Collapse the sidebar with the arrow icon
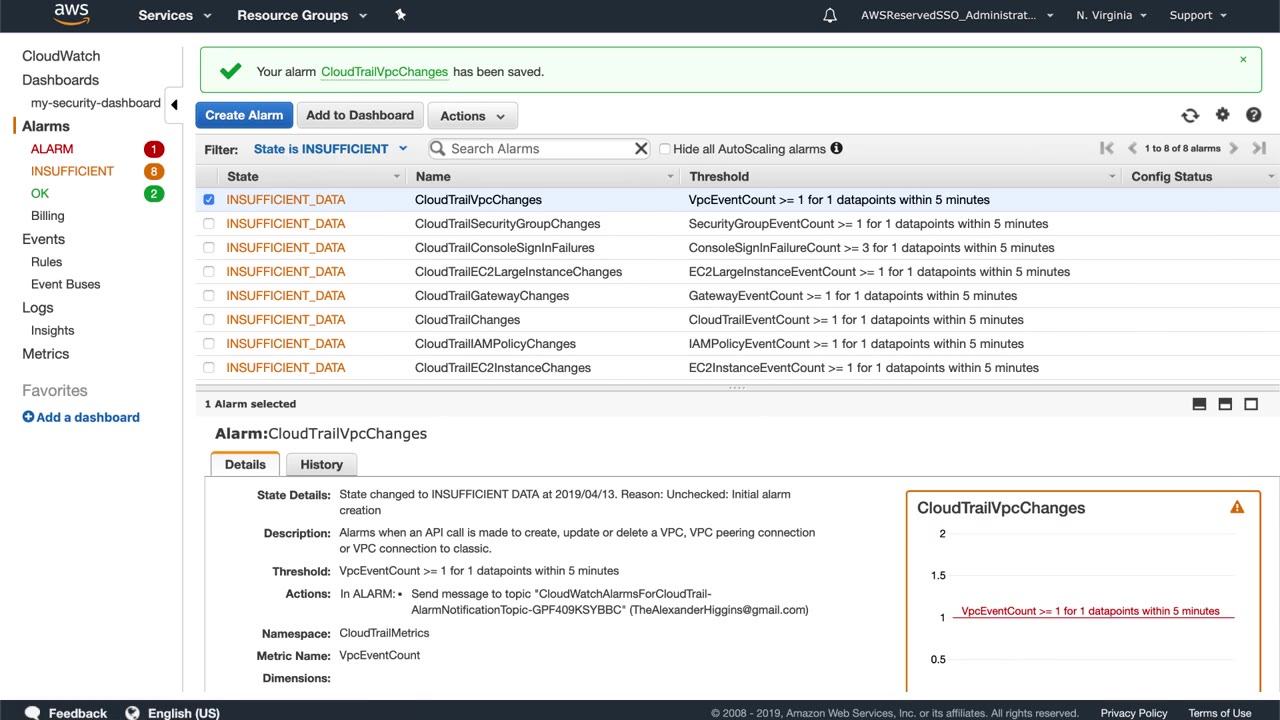The image size is (1280, 720). pyautogui.click(x=174, y=104)
